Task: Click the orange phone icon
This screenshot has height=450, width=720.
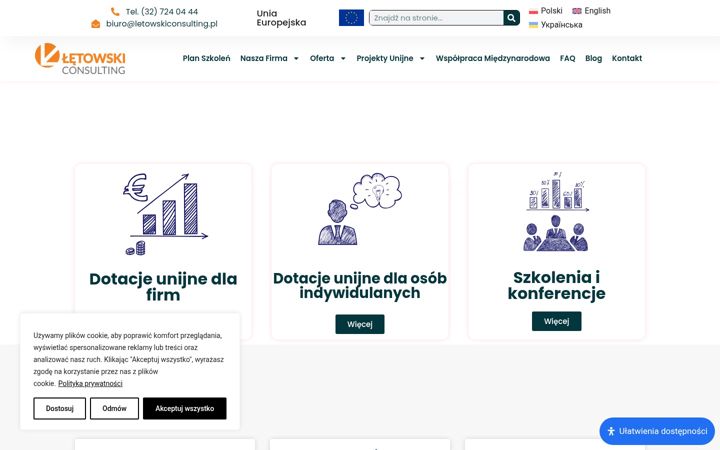Action: coord(115,11)
